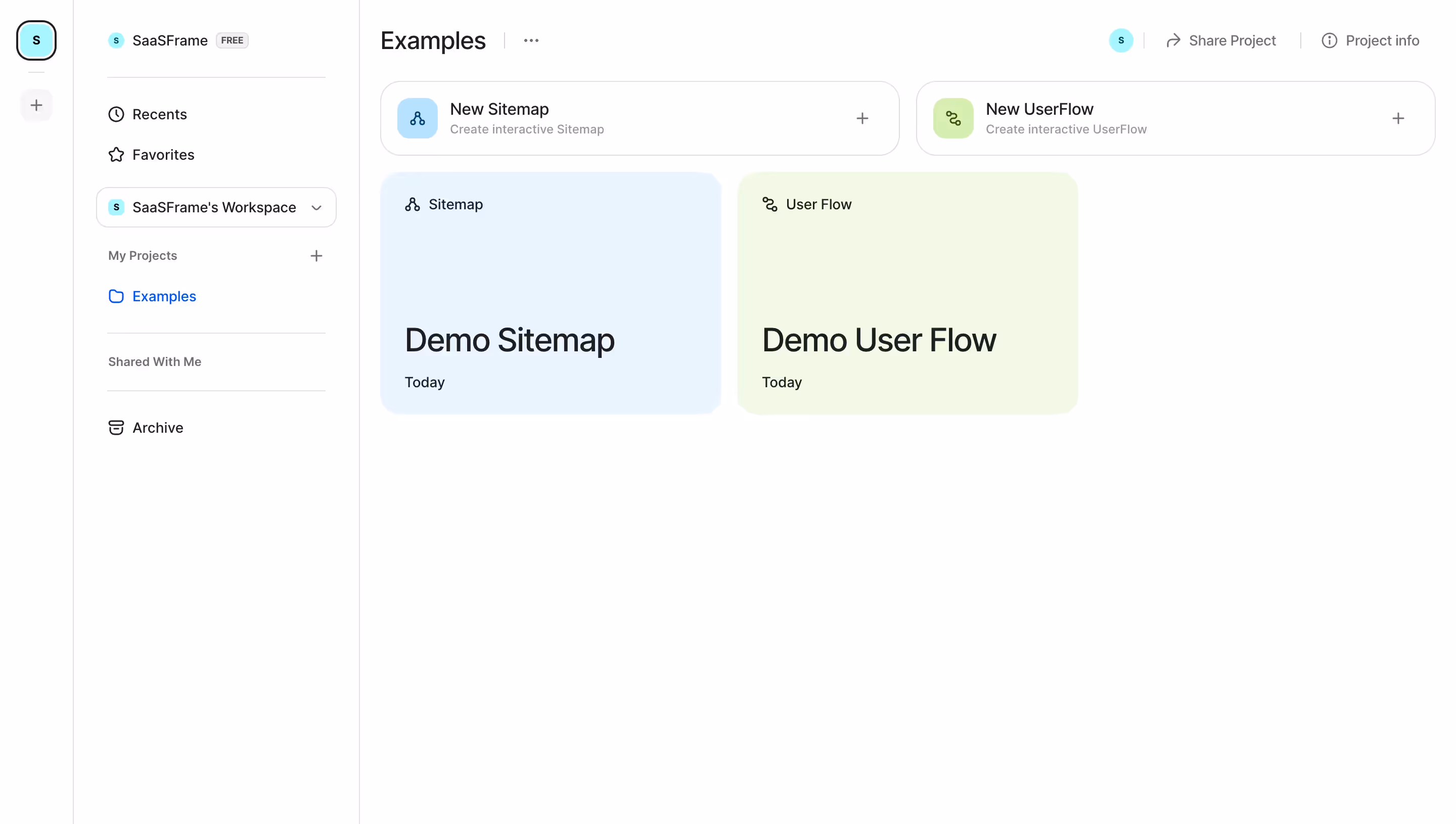1456x824 pixels.
Task: Create a new UserFlow with the plus button
Action: click(1398, 118)
